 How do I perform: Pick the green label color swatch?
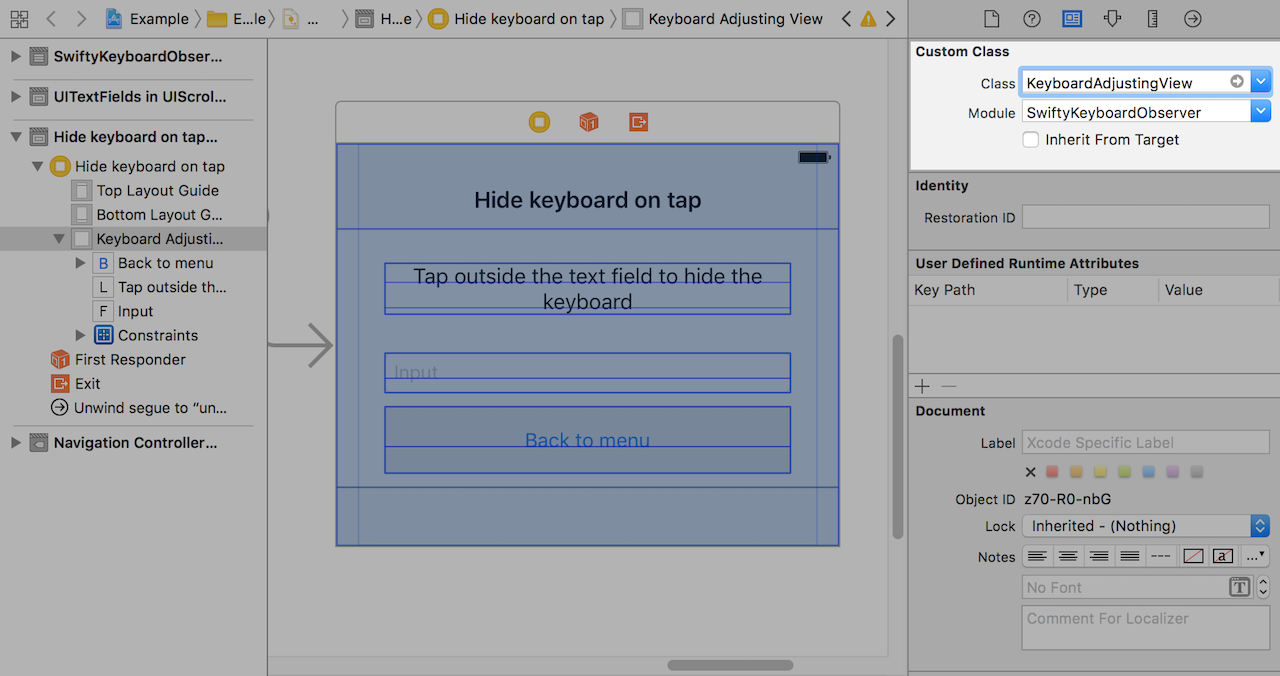pos(1124,472)
